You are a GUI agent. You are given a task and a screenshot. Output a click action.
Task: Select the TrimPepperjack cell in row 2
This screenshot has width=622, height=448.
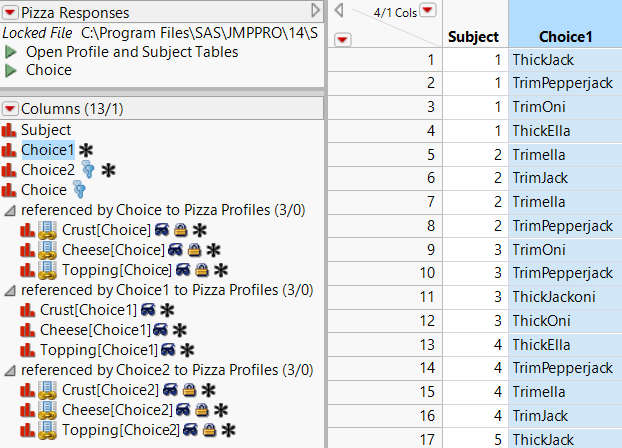click(561, 83)
